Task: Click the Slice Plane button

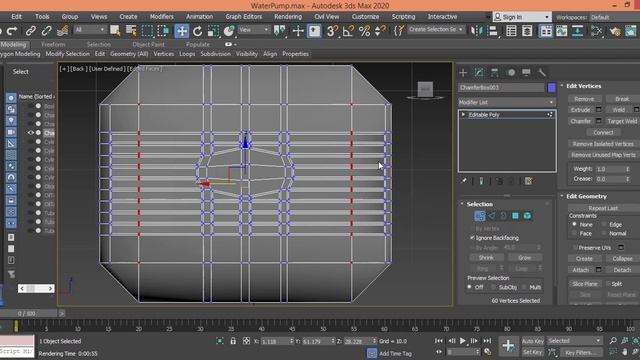Action: [584, 284]
